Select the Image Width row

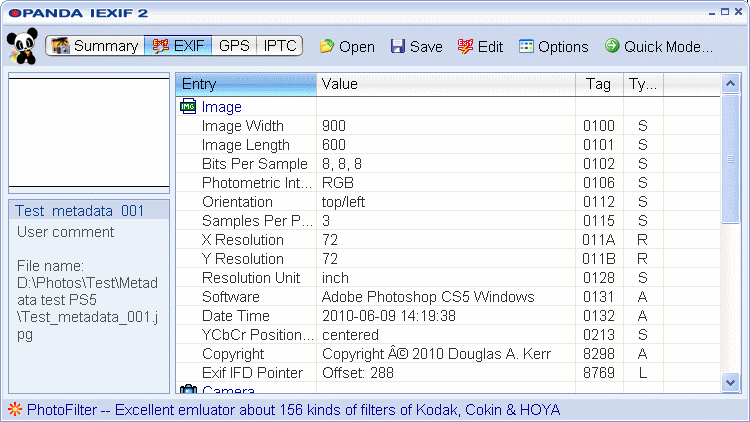pyautogui.click(x=448, y=126)
